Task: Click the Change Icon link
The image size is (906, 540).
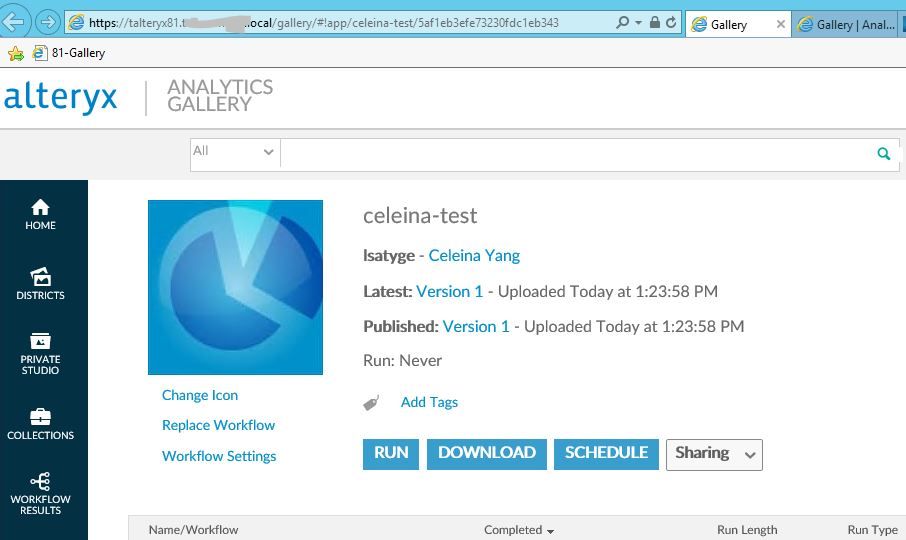Action: (x=200, y=395)
